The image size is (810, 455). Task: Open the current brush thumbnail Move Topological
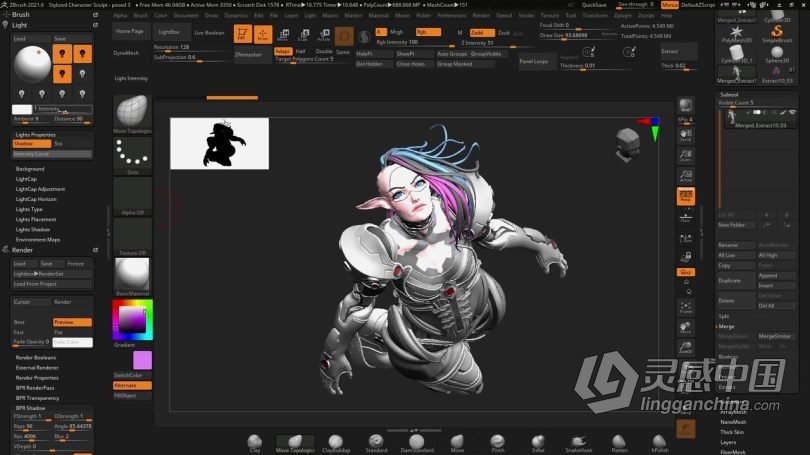pos(132,113)
